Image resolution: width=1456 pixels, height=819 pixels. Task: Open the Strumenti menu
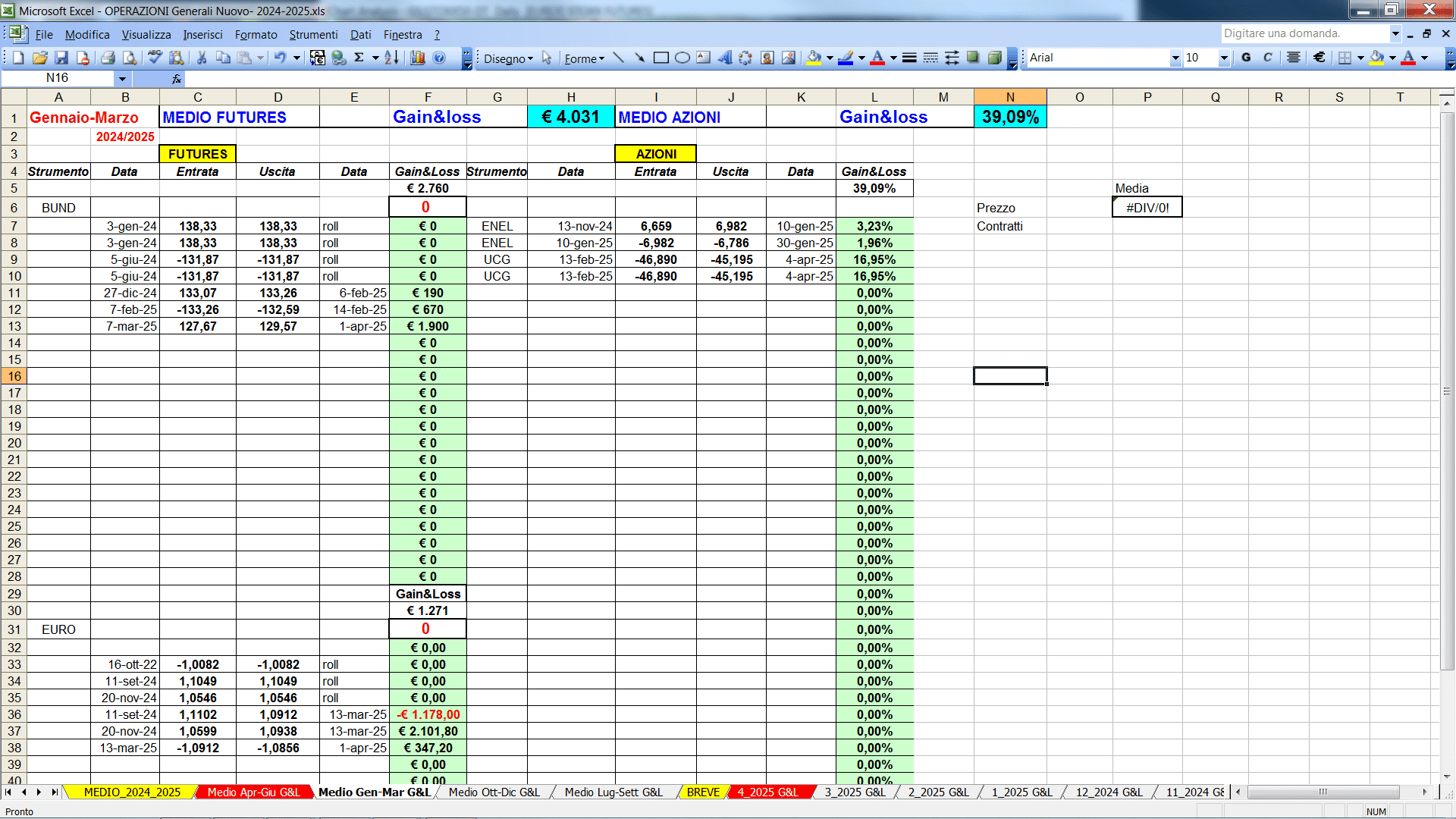313,35
